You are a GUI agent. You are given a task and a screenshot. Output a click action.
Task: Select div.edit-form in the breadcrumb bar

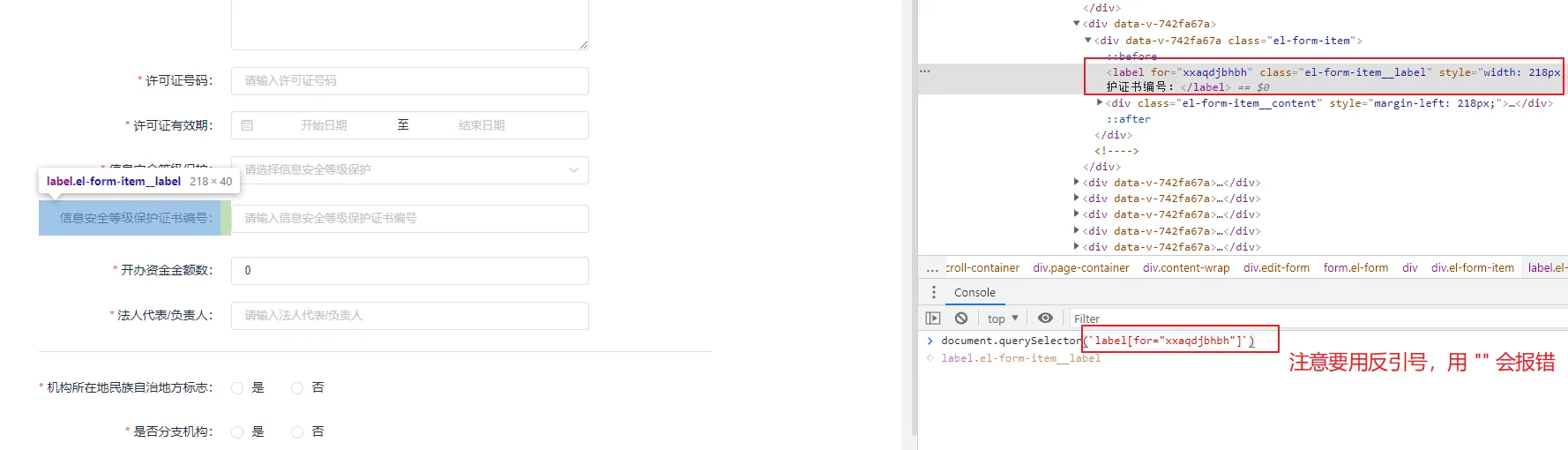click(1276, 268)
